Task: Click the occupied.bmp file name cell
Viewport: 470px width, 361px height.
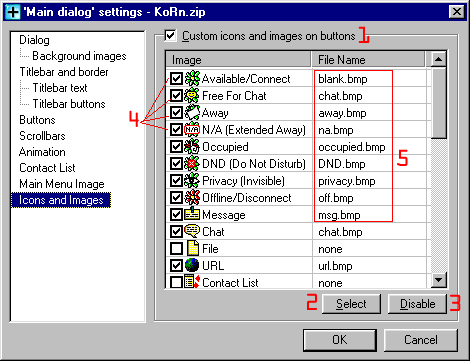Action: pyautogui.click(x=369, y=147)
